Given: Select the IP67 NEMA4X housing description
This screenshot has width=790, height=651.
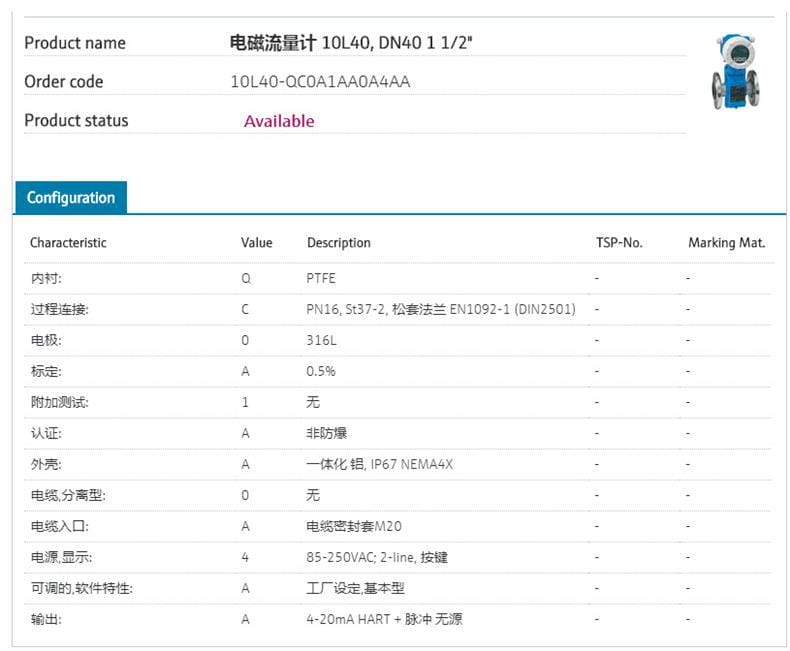Looking at the screenshot, I should tap(379, 465).
